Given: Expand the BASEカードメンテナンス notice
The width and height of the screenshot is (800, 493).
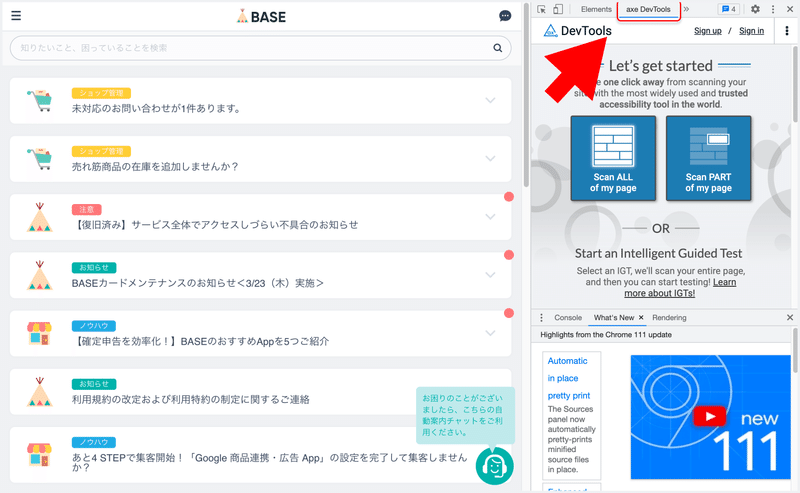Looking at the screenshot, I should [x=490, y=275].
